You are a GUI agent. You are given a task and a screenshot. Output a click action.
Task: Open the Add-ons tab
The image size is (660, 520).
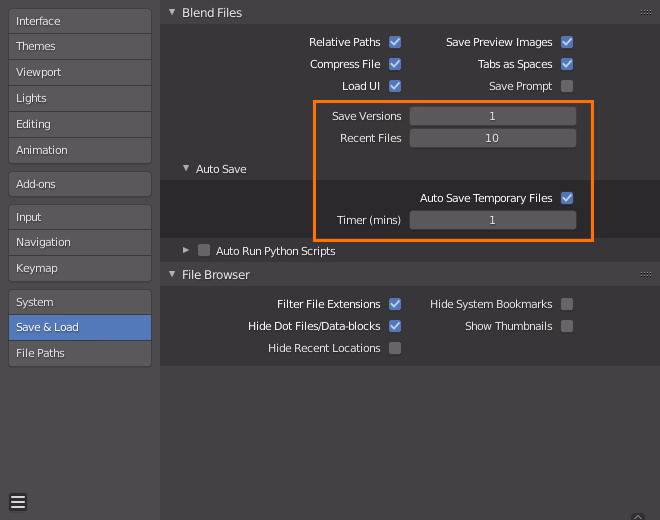pyautogui.click(x=80, y=184)
